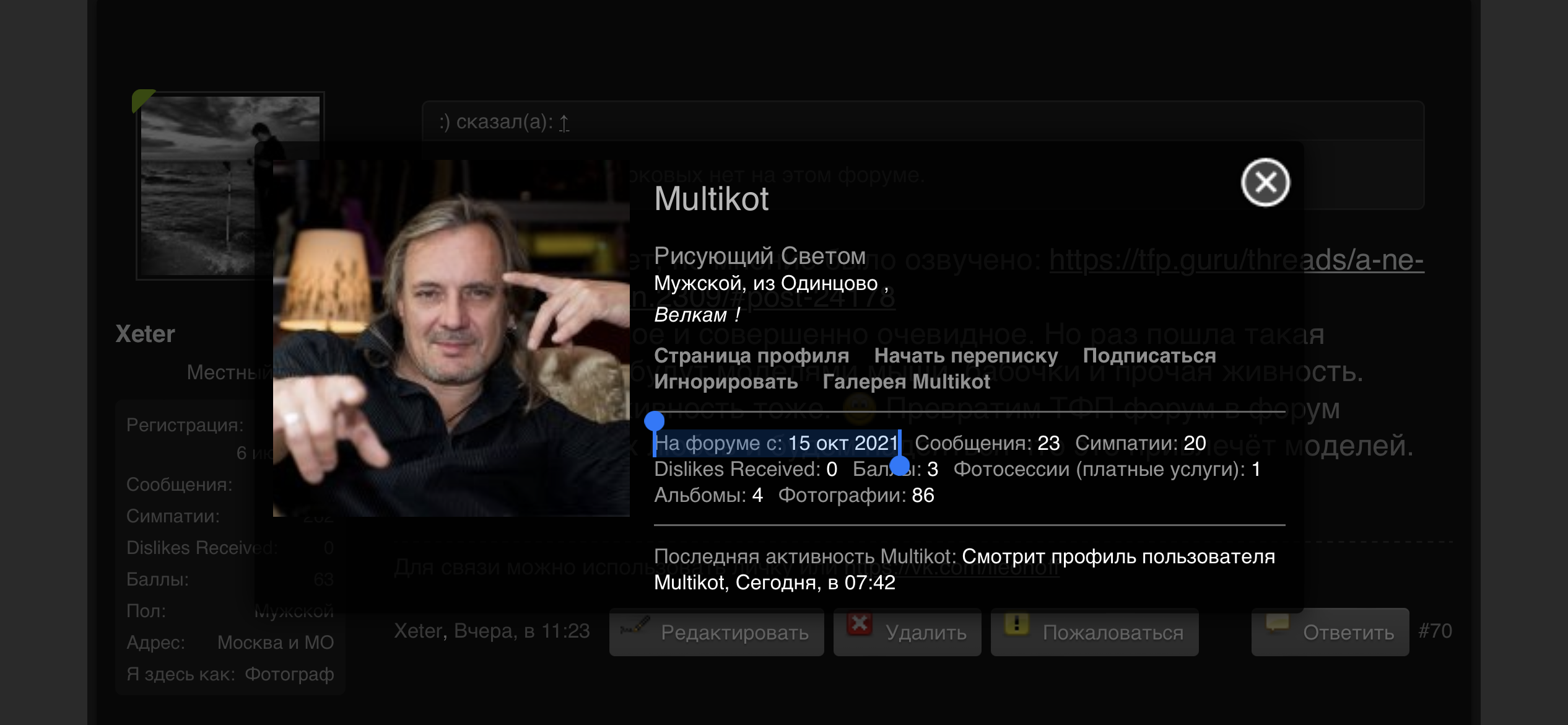Click the yellow Пожаловаться warning icon
This screenshot has width=1568, height=725.
click(x=1017, y=624)
